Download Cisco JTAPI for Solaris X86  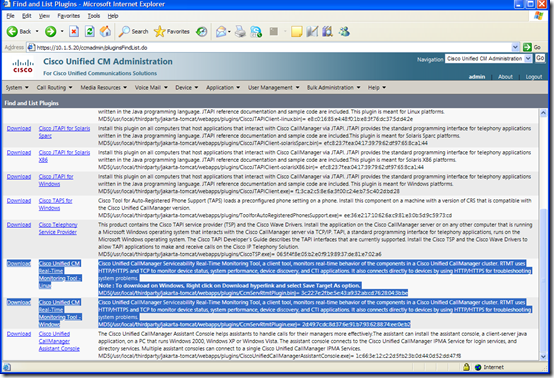[x=19, y=153]
